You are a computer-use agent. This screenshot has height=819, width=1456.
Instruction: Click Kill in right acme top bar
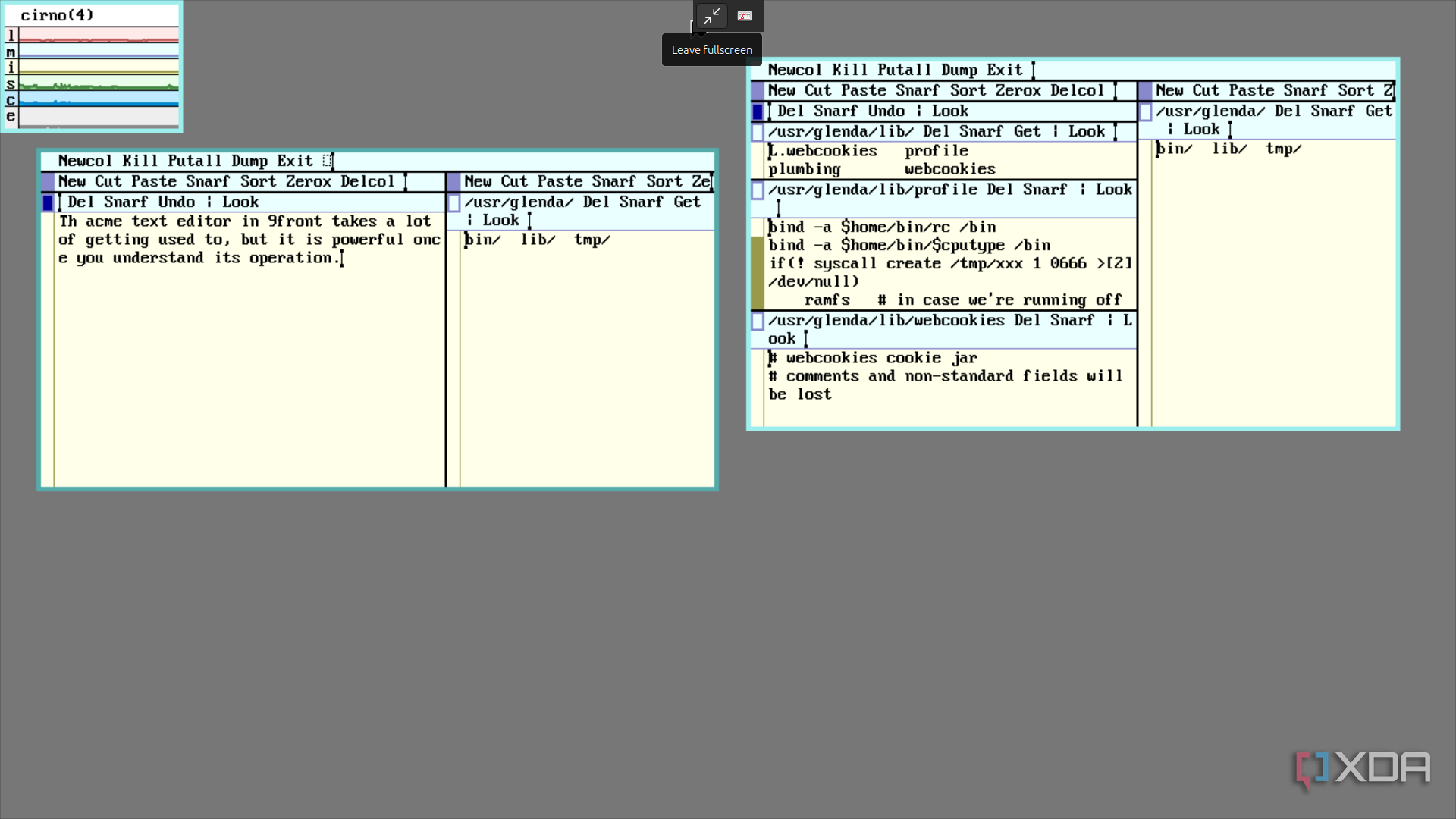point(849,70)
